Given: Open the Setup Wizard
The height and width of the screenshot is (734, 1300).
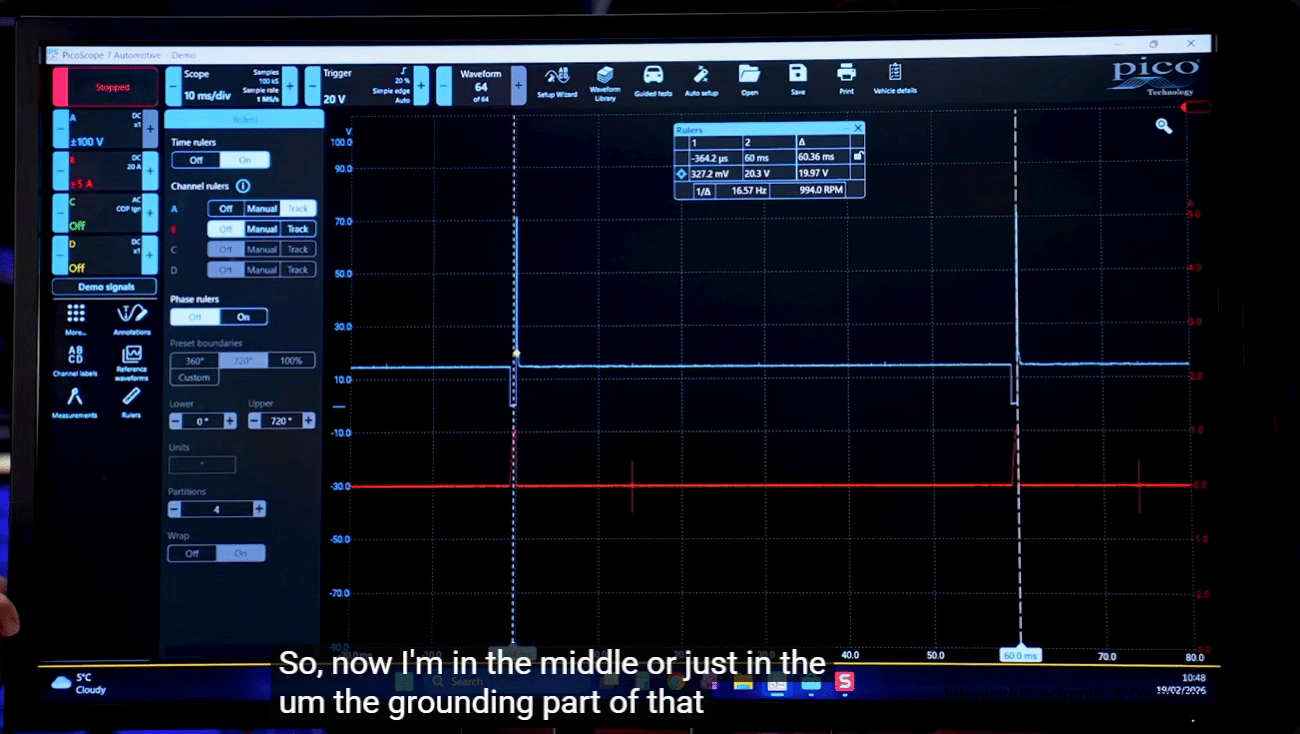Looking at the screenshot, I should point(557,81).
